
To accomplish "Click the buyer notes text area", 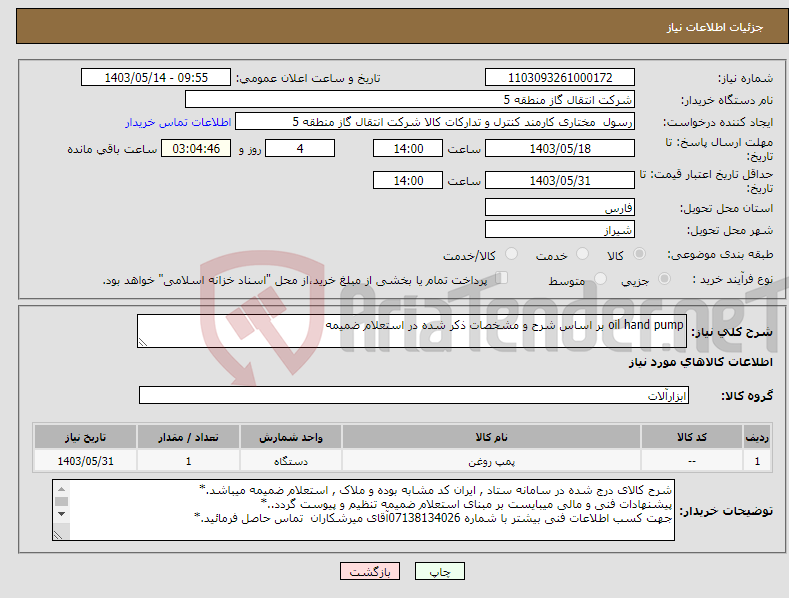I will pos(363,510).
